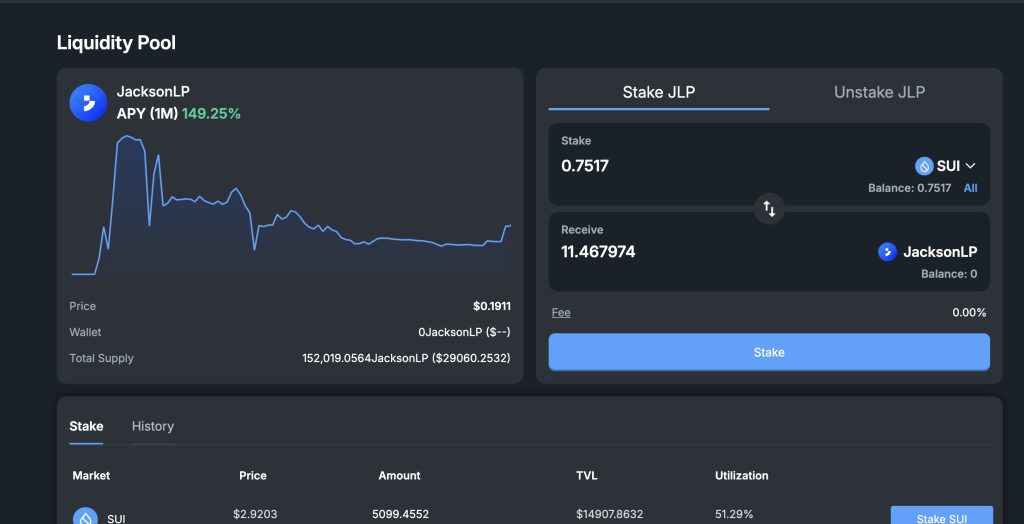Screen dimensions: 1024x524
Task: Click the Stake SUI button in the table
Action: pyautogui.click(x=942, y=515)
